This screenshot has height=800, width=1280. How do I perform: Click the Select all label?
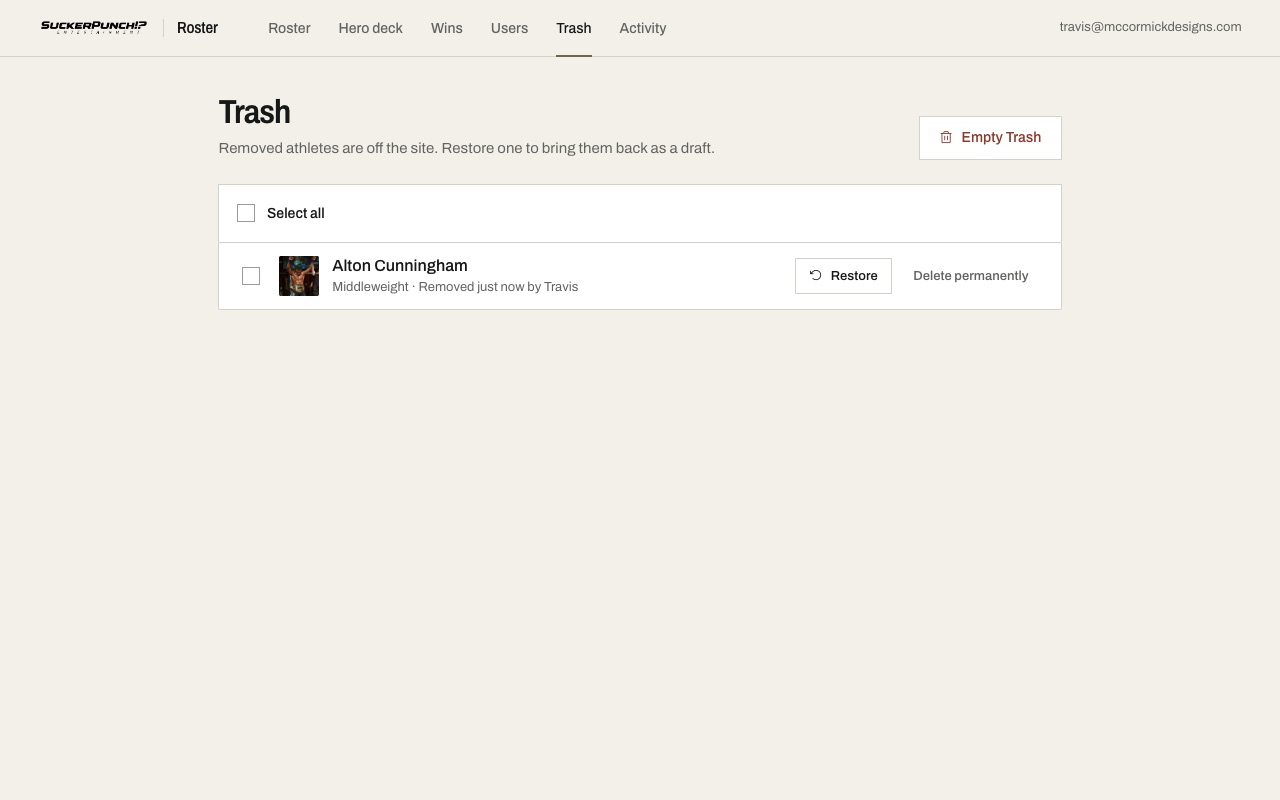[296, 213]
